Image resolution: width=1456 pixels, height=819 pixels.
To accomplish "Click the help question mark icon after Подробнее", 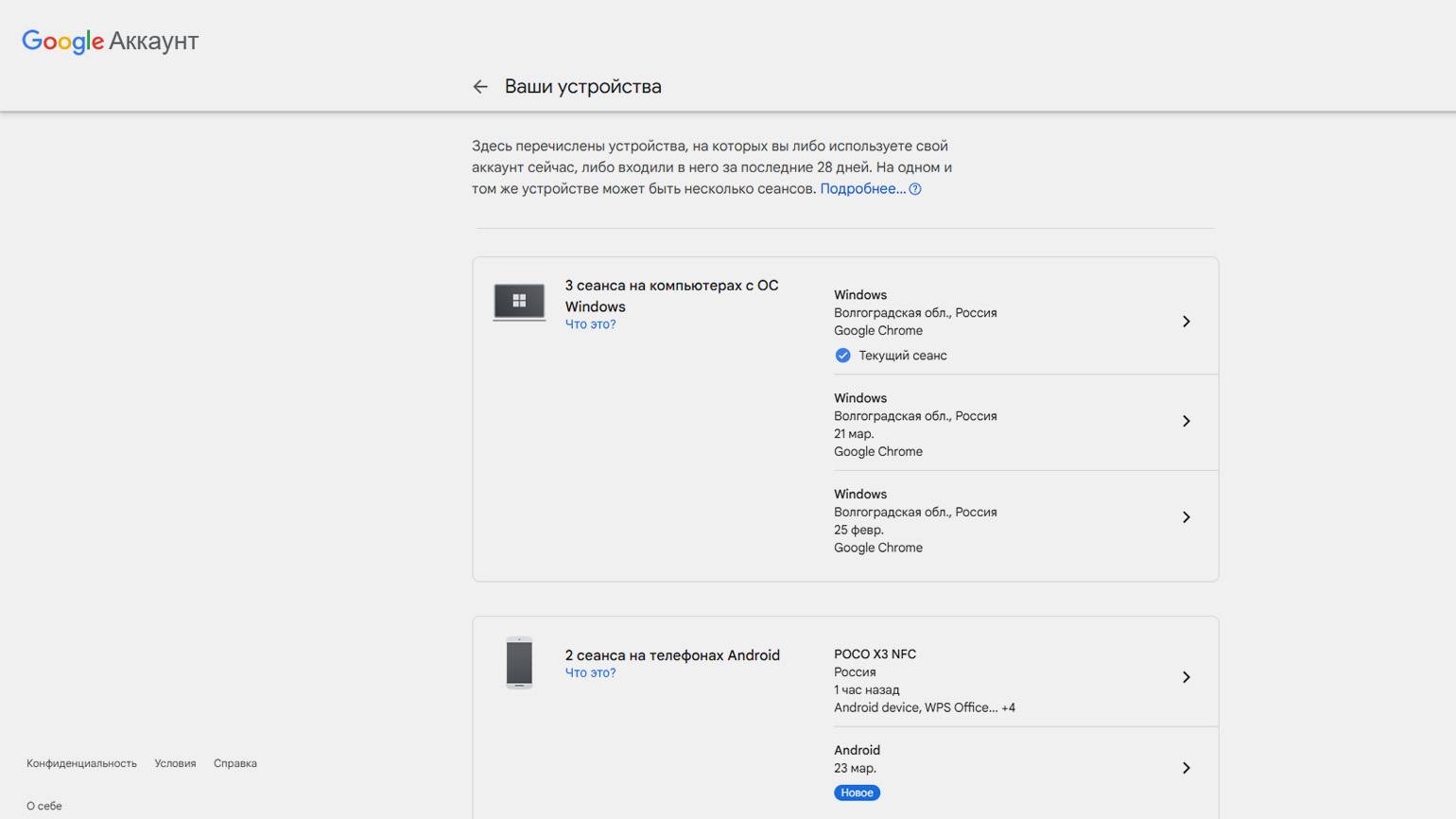I will coord(915,189).
